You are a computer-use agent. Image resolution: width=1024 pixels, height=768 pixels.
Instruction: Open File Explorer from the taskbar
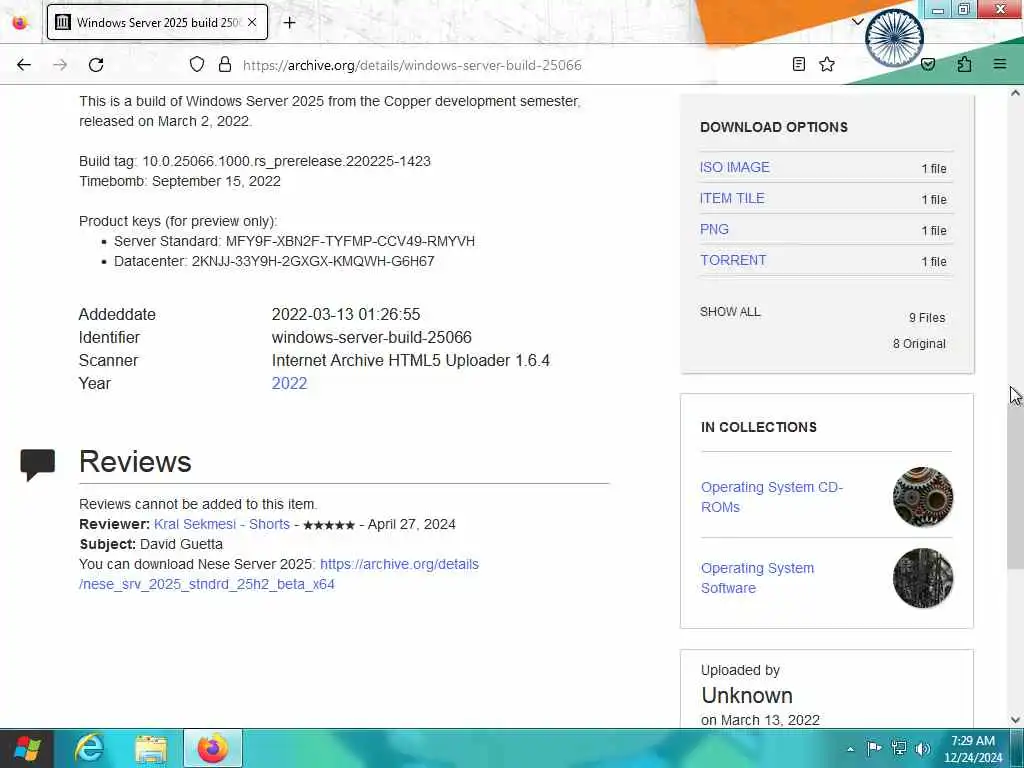pyautogui.click(x=151, y=748)
